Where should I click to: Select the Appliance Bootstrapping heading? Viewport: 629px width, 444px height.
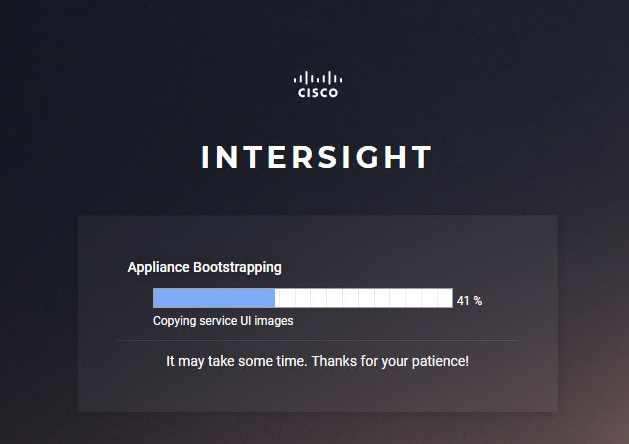tap(204, 268)
